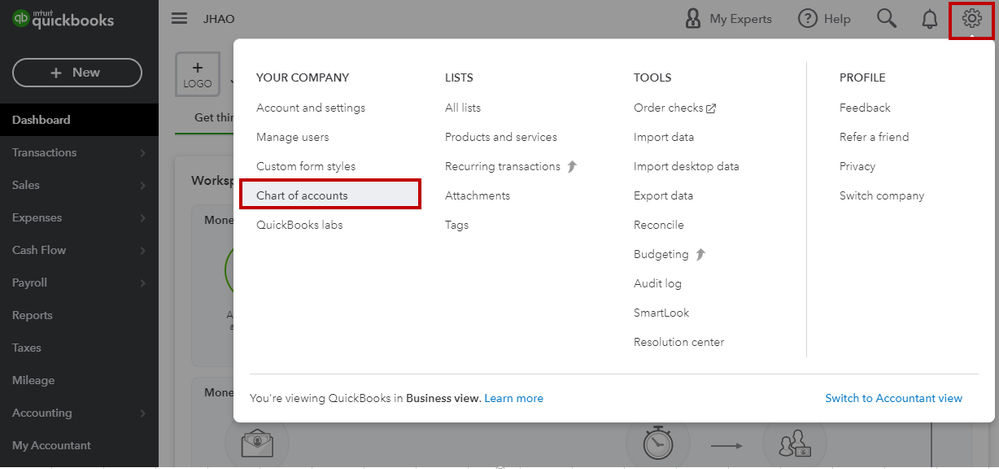Expand the Sales sidebar chevron
This screenshot has height=469, width=999.
click(143, 185)
